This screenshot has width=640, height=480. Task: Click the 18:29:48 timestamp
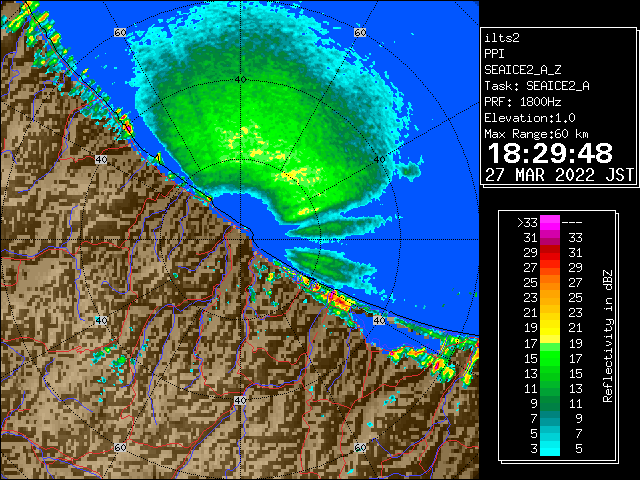click(550, 153)
